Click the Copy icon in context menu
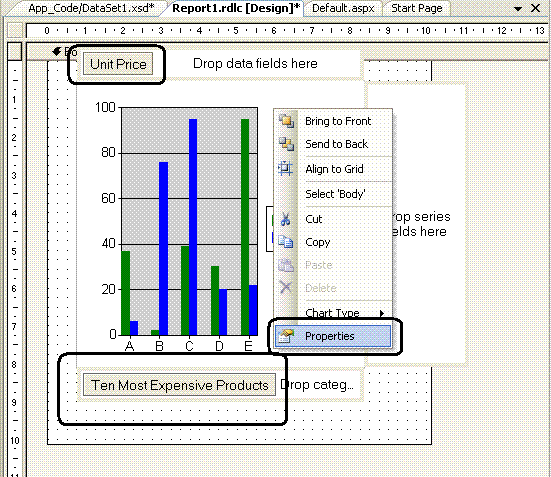 [285, 242]
